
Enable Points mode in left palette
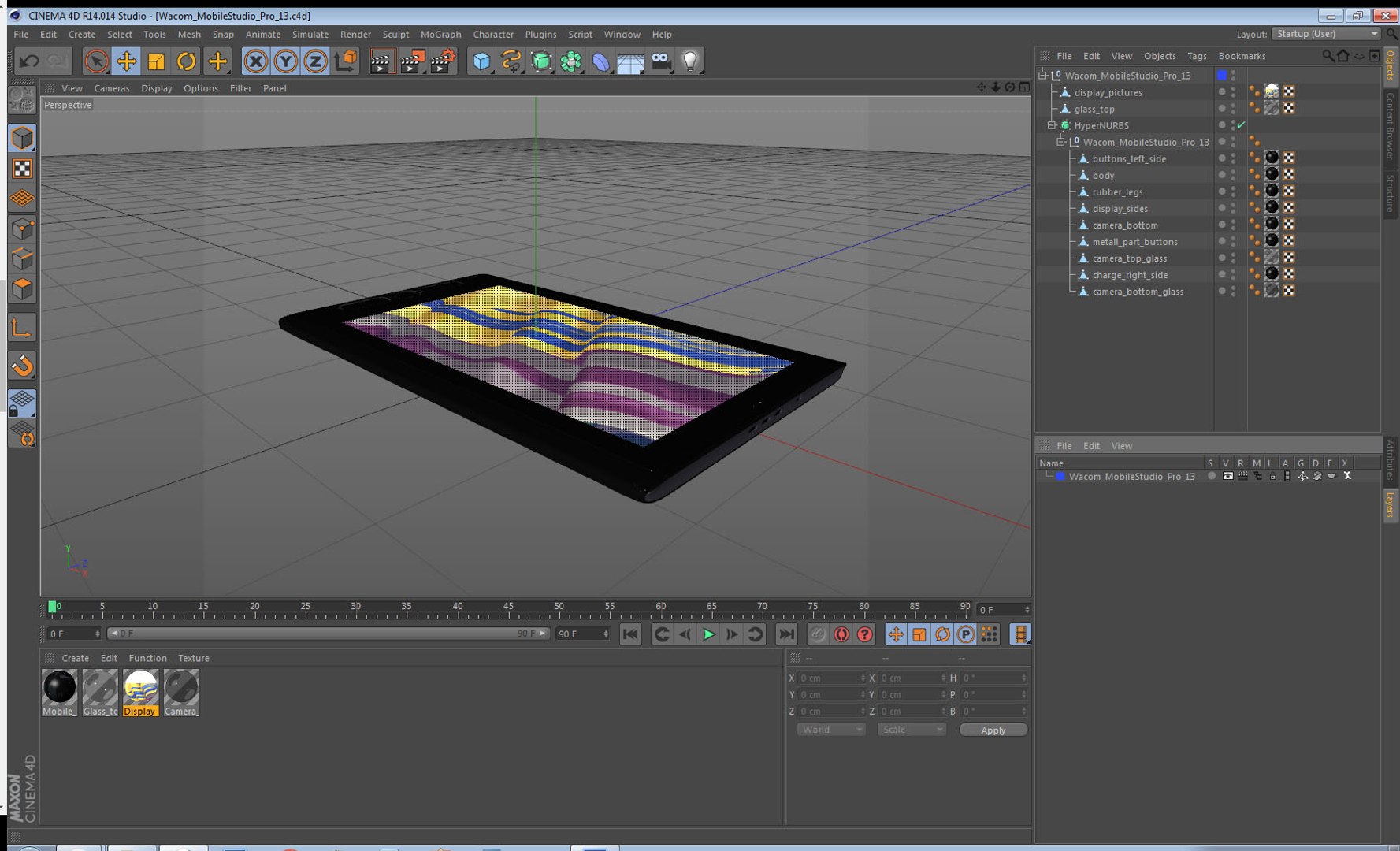tap(22, 229)
